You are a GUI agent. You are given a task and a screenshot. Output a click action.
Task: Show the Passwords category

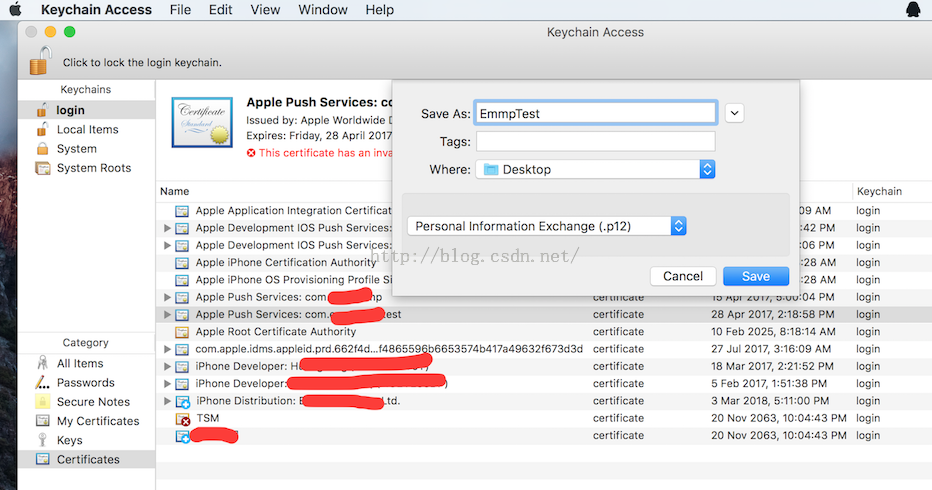tap(85, 383)
